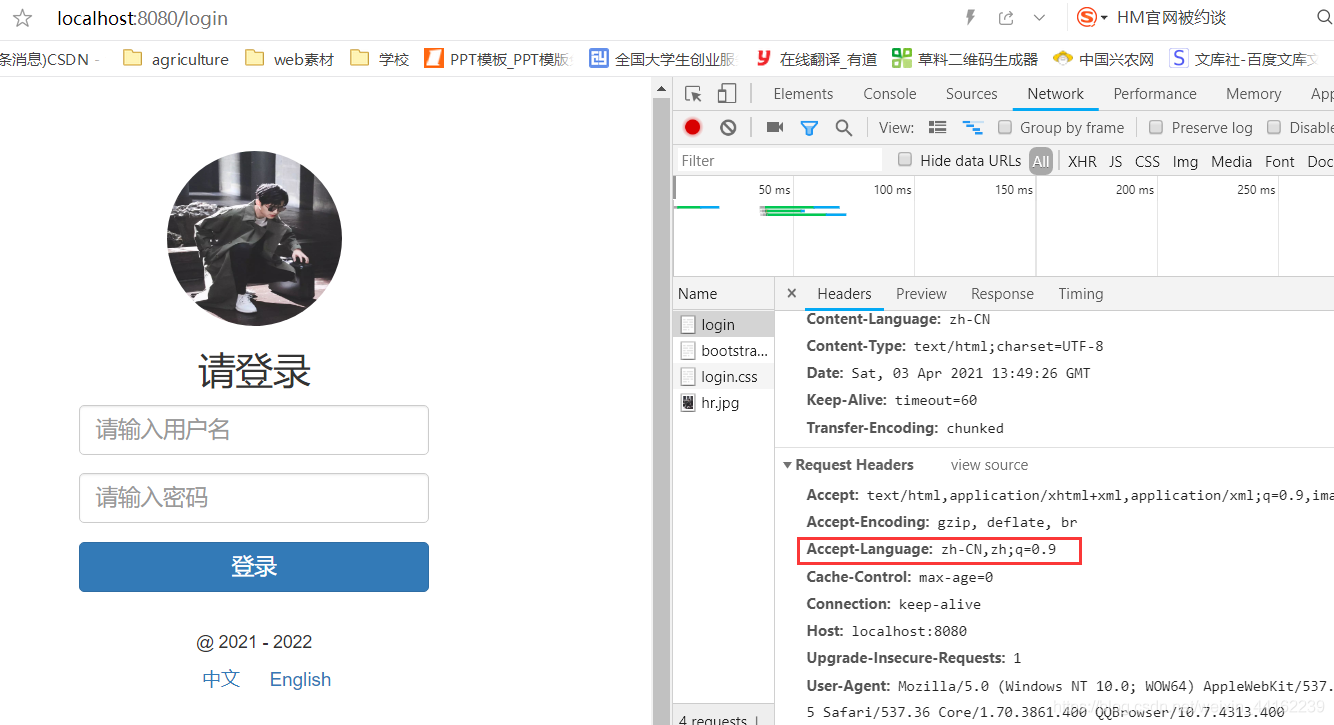This screenshot has width=1334, height=725.
Task: Filter requests by Media
Action: point(1232,161)
